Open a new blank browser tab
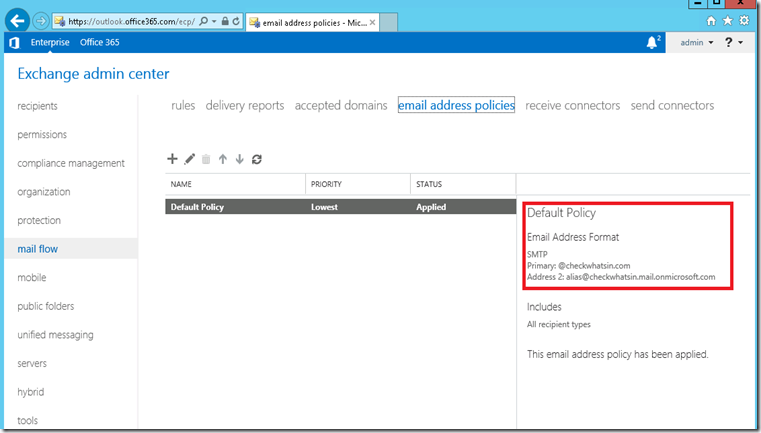 [388, 22]
